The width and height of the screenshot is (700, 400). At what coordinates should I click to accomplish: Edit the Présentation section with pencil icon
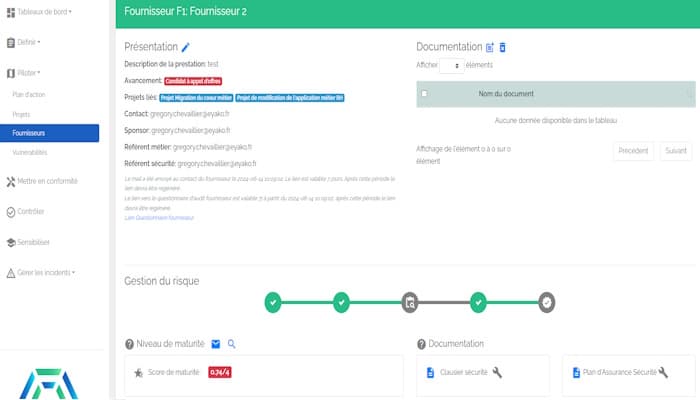pyautogui.click(x=186, y=47)
